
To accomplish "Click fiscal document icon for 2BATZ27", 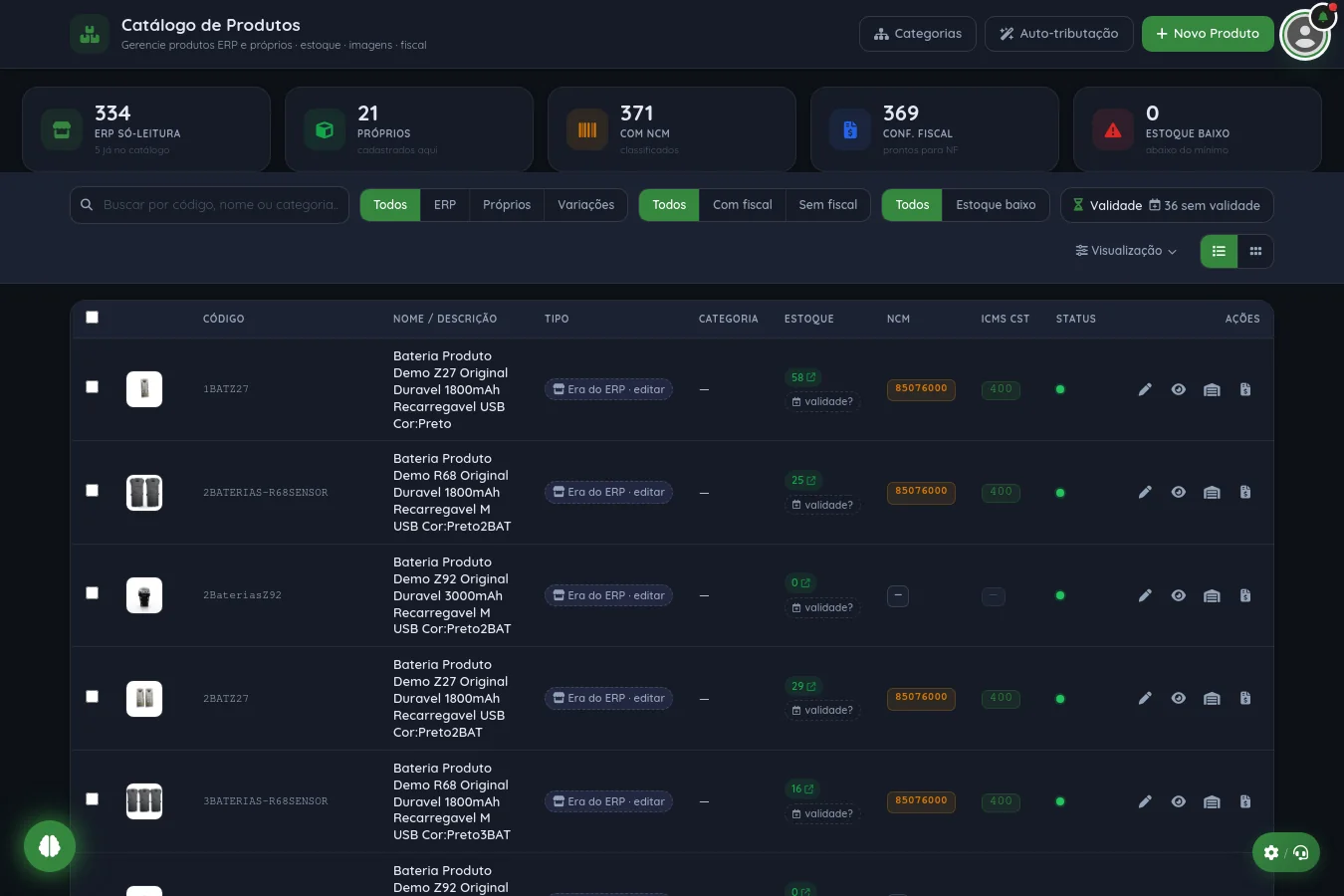I will click(1245, 698).
